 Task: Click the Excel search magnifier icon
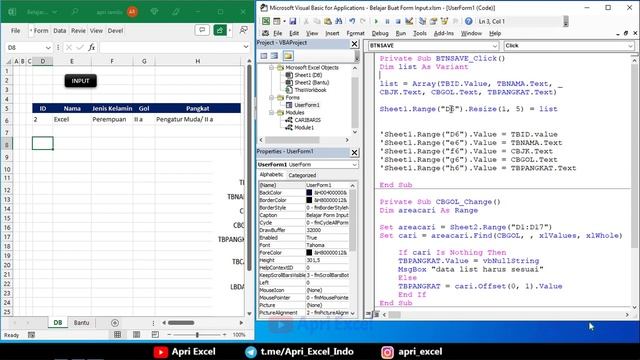(75, 12)
